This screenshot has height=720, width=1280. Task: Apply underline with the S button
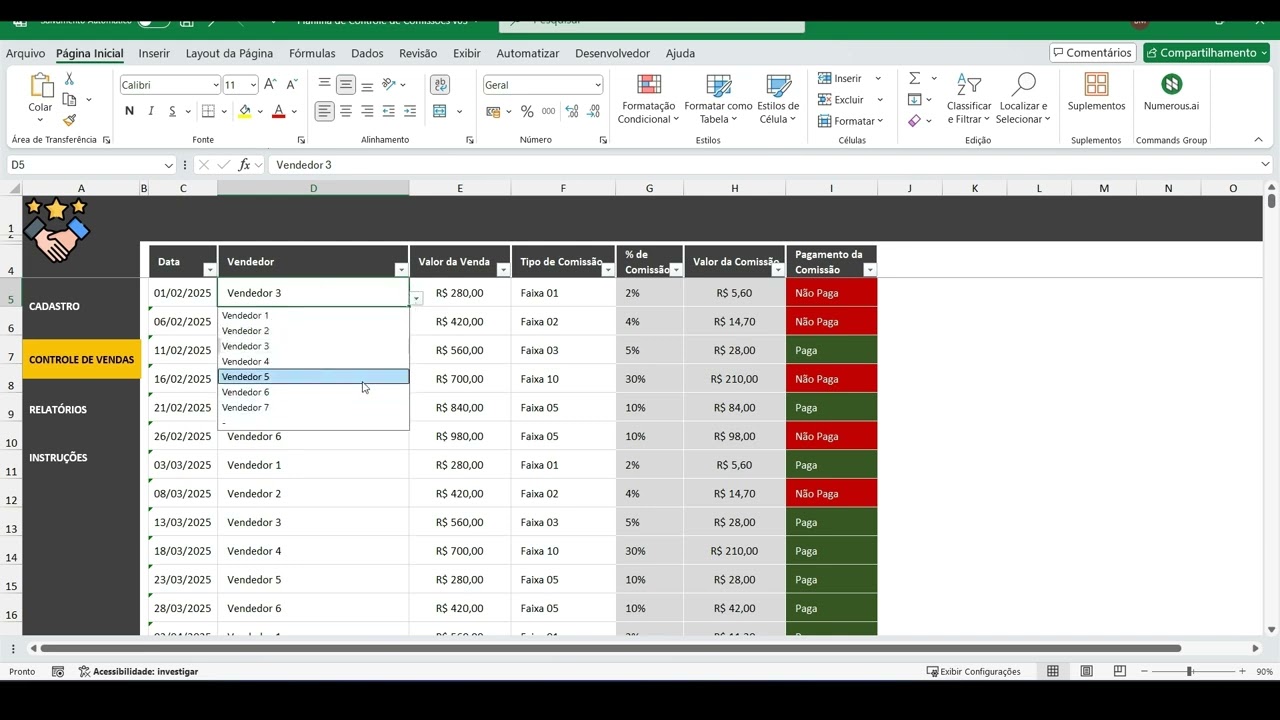click(x=172, y=111)
